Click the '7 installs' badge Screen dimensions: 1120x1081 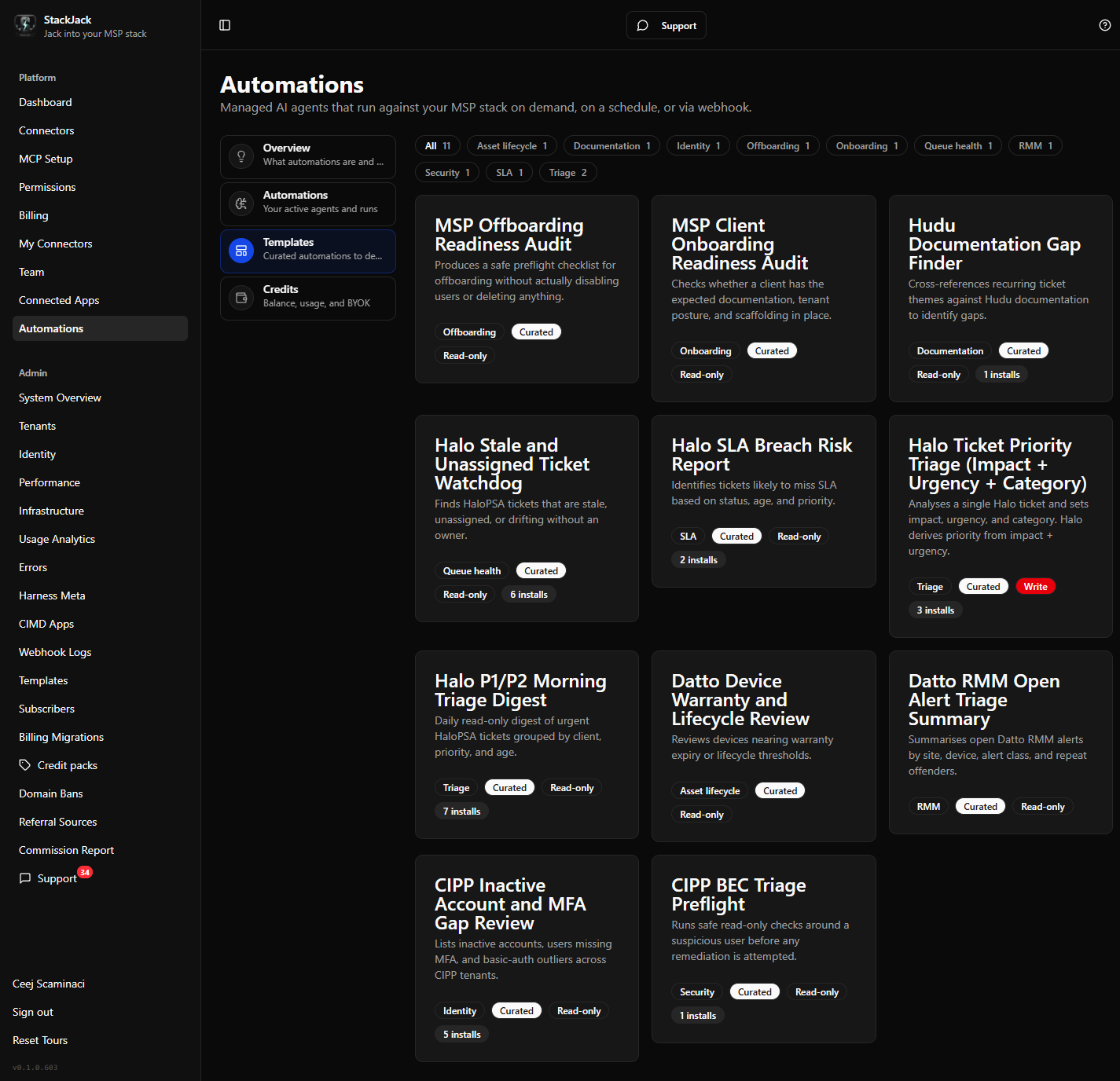461,811
